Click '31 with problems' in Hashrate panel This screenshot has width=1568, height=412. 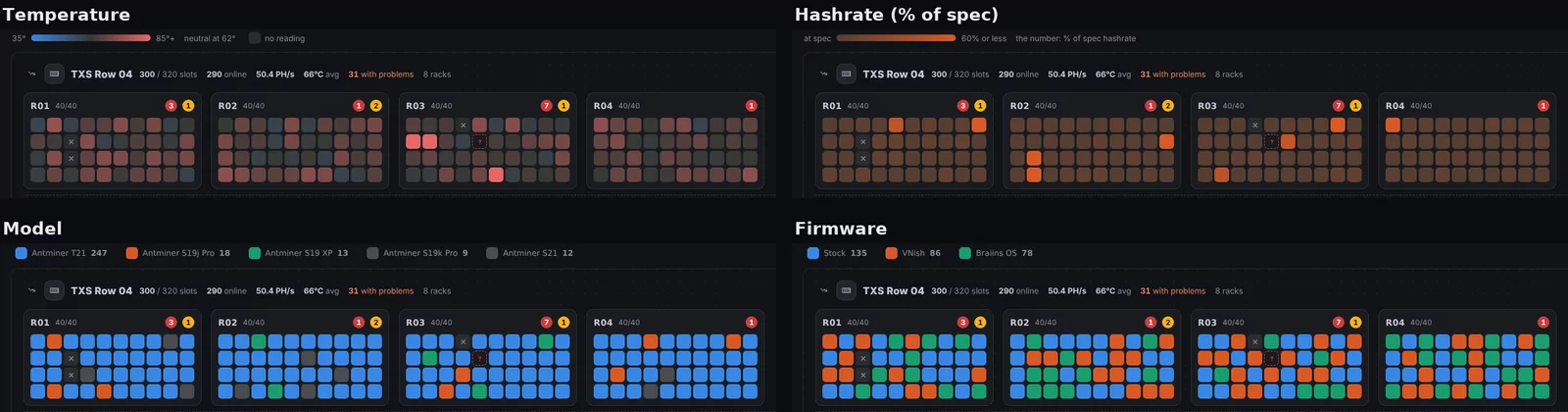1172,75
